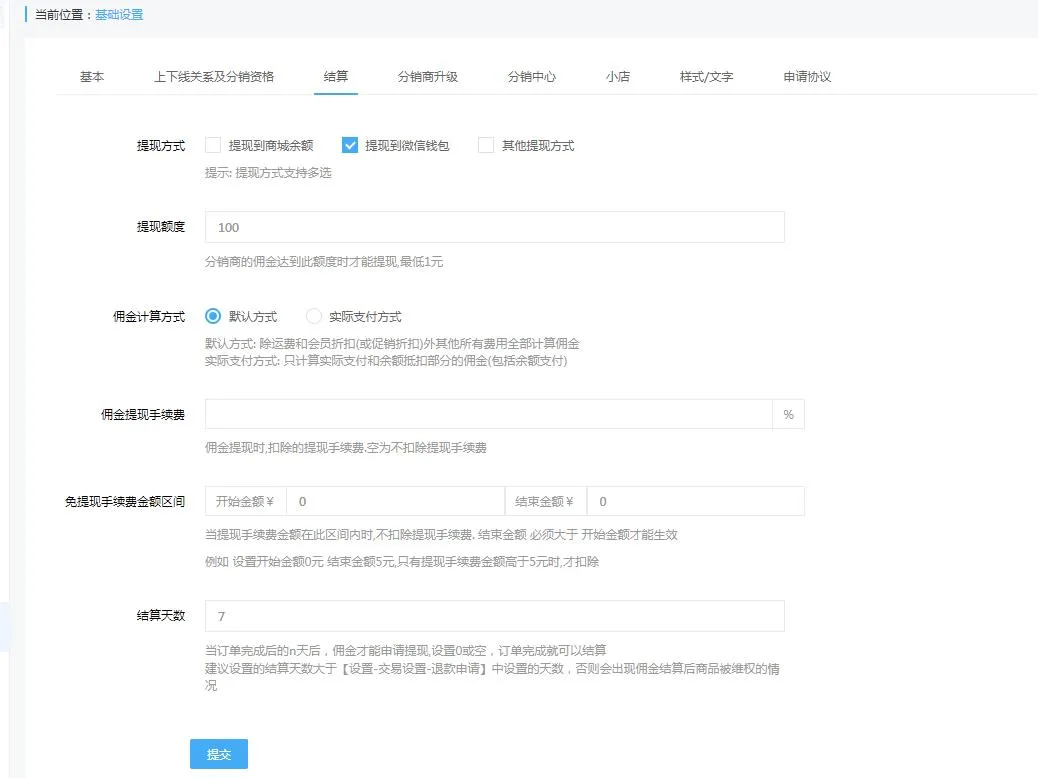
Task: Follow the 基础设置 breadcrumb link
Action: click(119, 15)
